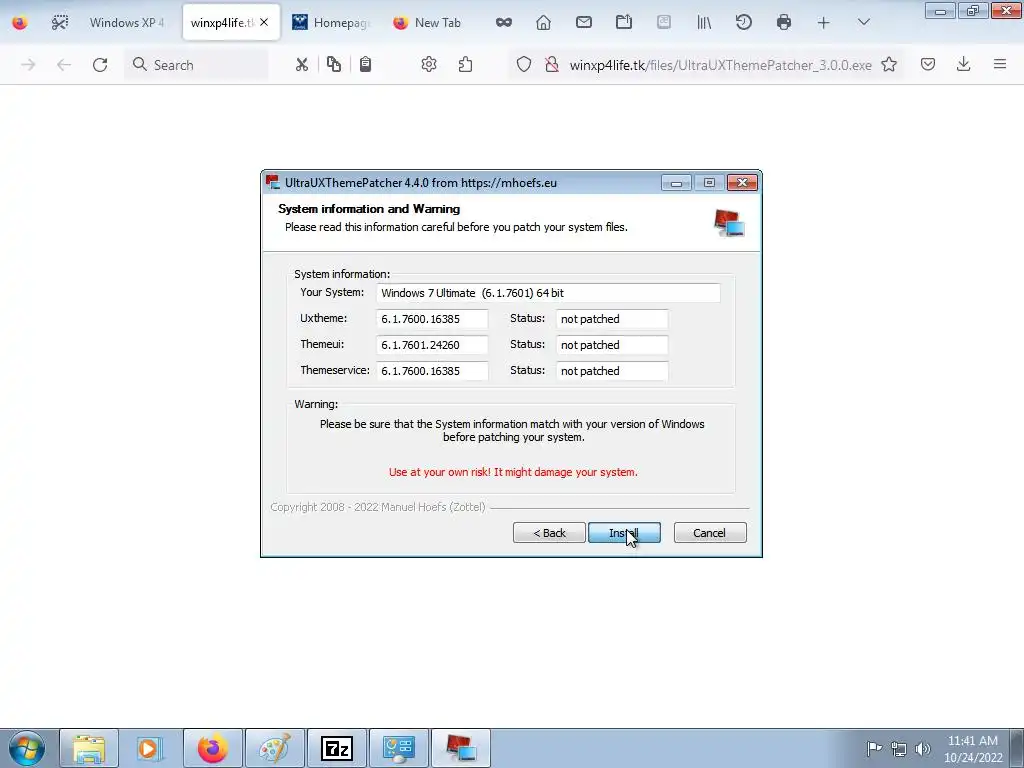Expand the list all tabs chevron
Image resolution: width=1024 pixels, height=768 pixels.
coord(863,23)
